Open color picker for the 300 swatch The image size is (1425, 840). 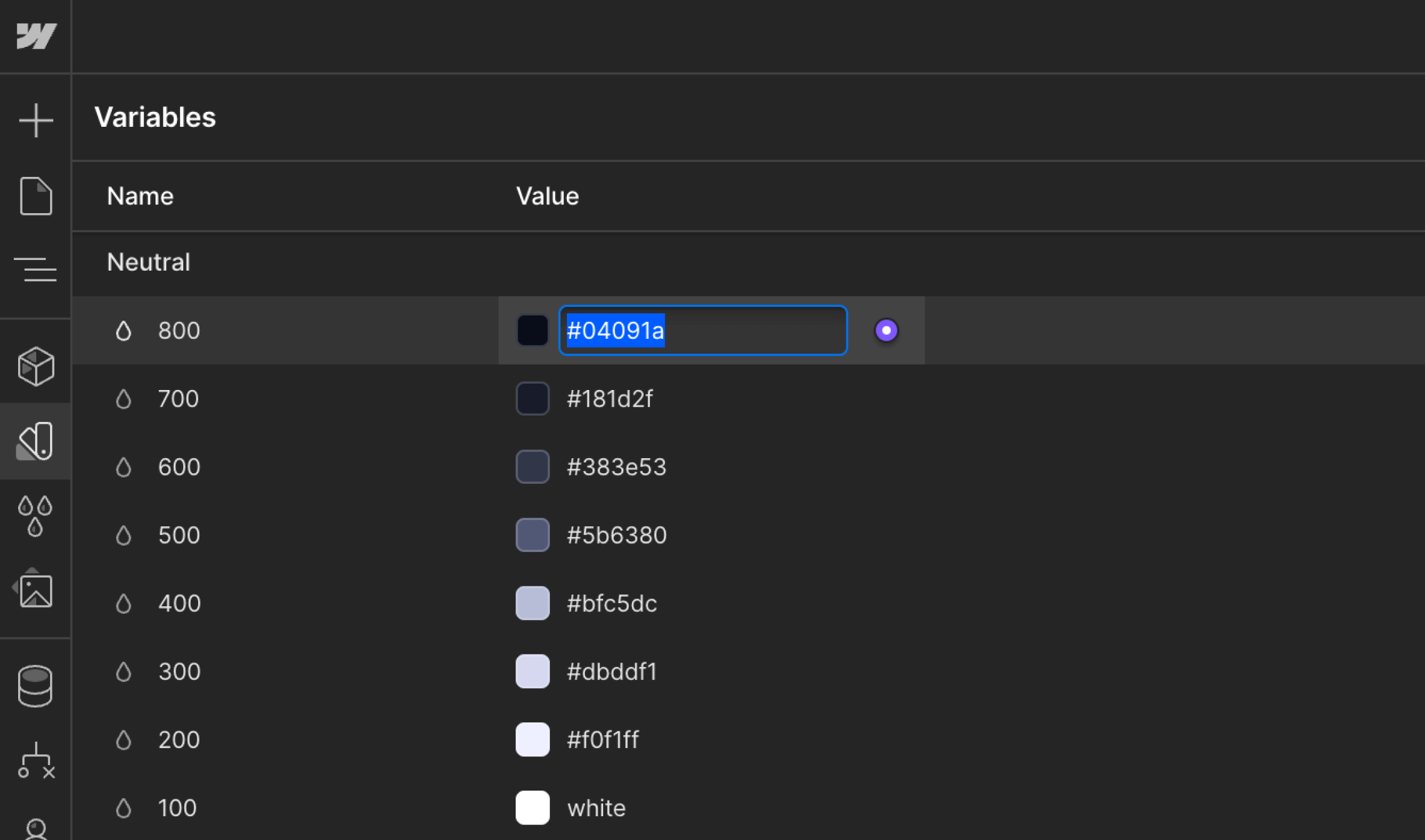(x=532, y=671)
